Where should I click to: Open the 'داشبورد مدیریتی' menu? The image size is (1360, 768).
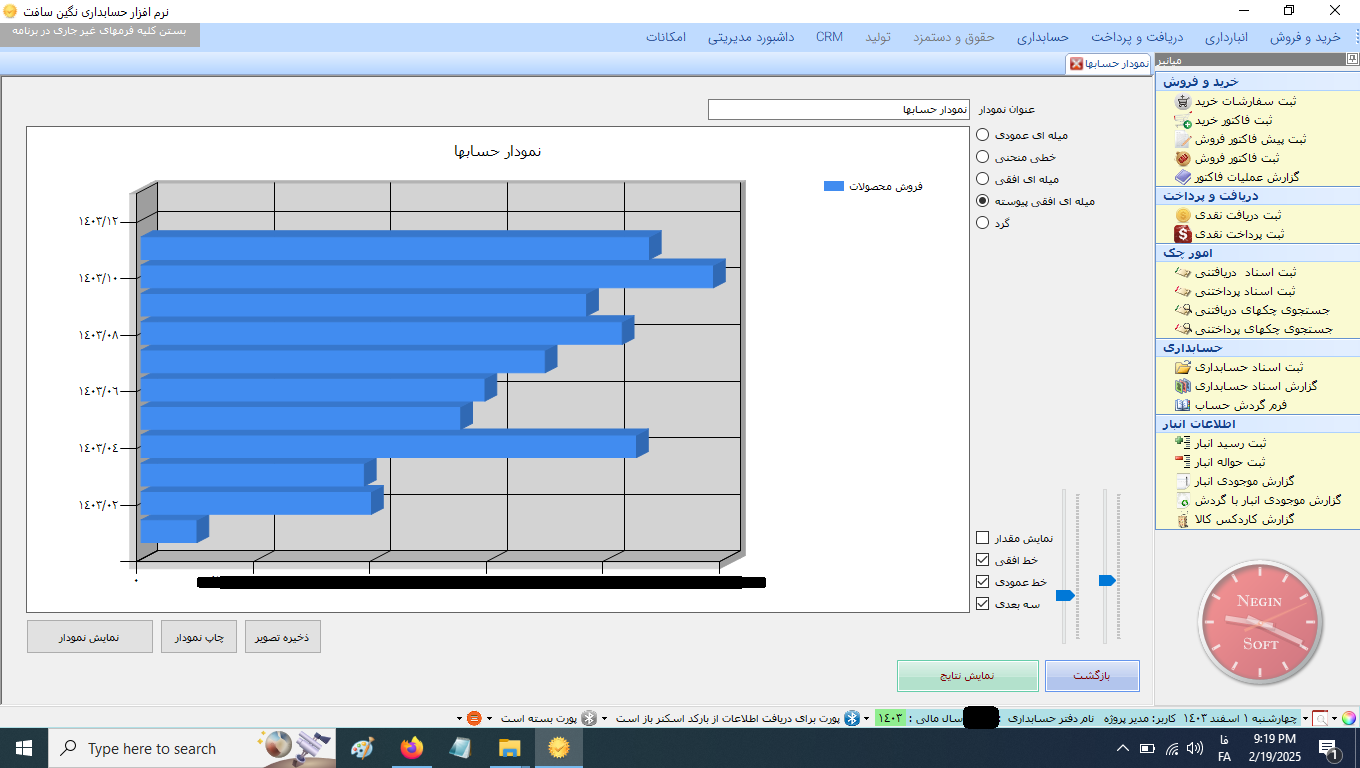(x=751, y=37)
